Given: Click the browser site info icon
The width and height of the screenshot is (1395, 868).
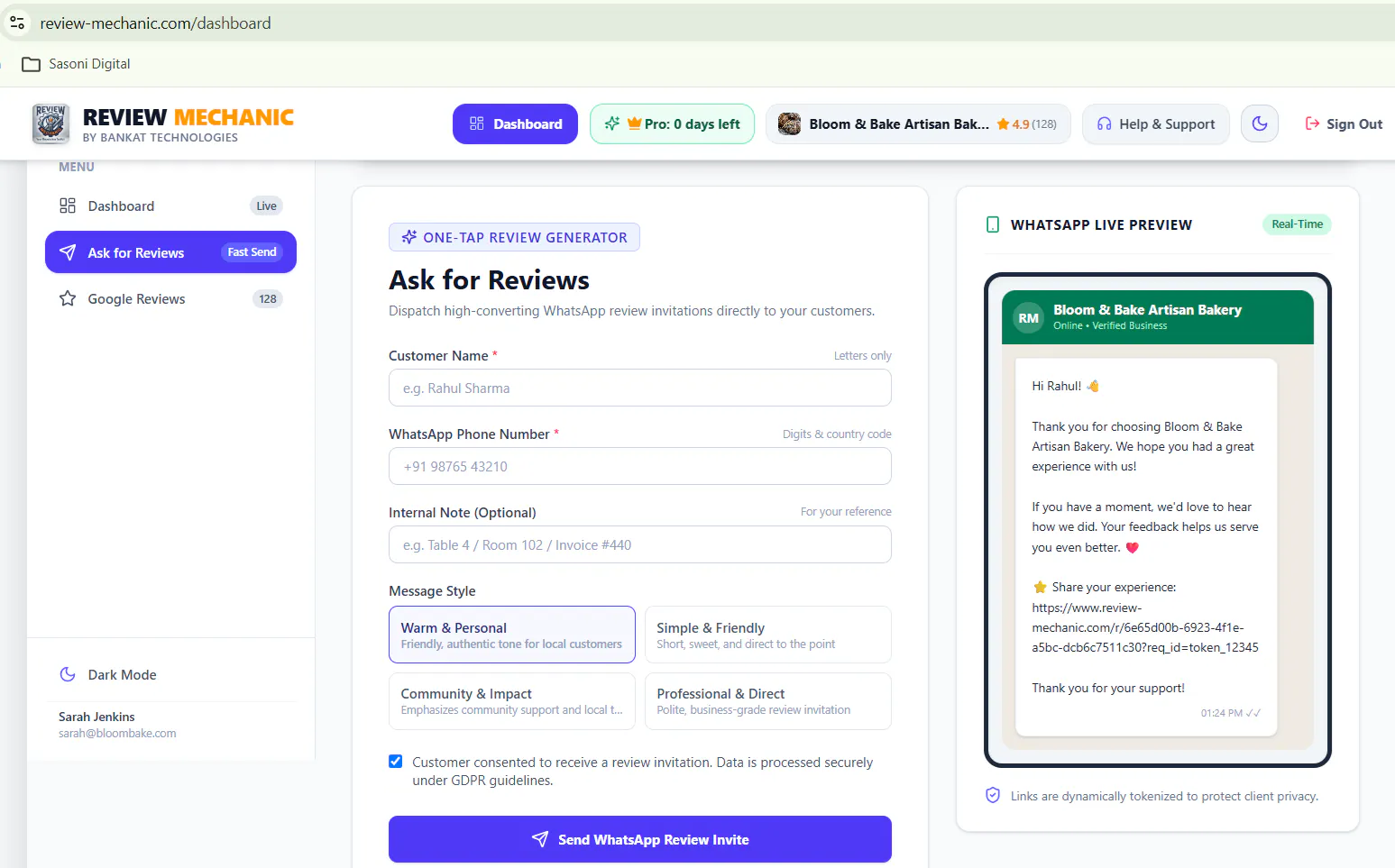Looking at the screenshot, I should (17, 23).
